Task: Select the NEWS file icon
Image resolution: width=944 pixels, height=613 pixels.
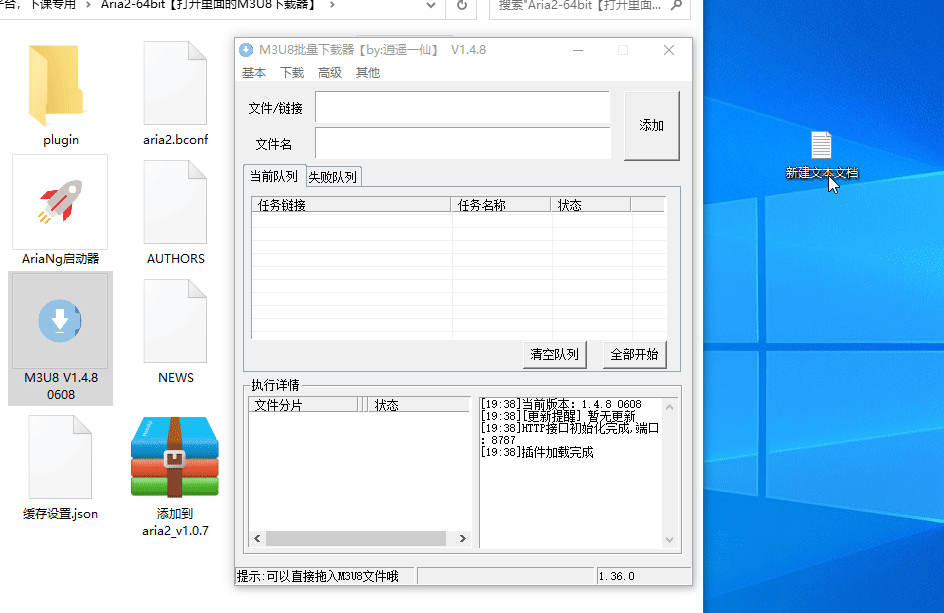Action: tap(175, 321)
